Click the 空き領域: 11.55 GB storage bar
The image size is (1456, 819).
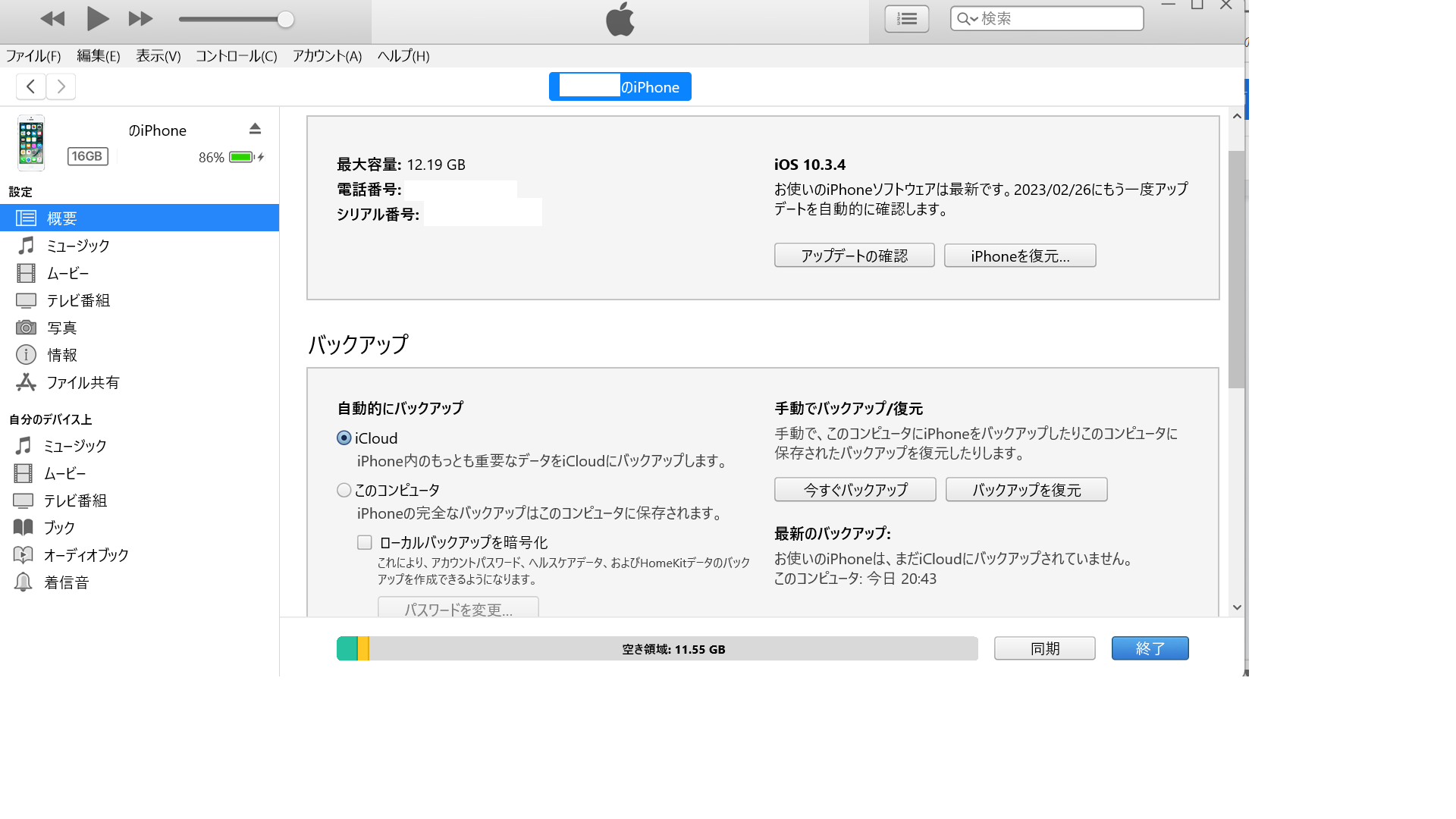(x=673, y=649)
